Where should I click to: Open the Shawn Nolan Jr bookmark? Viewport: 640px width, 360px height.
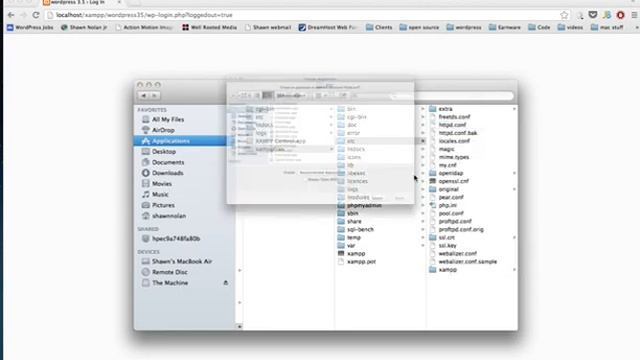[x=84, y=27]
